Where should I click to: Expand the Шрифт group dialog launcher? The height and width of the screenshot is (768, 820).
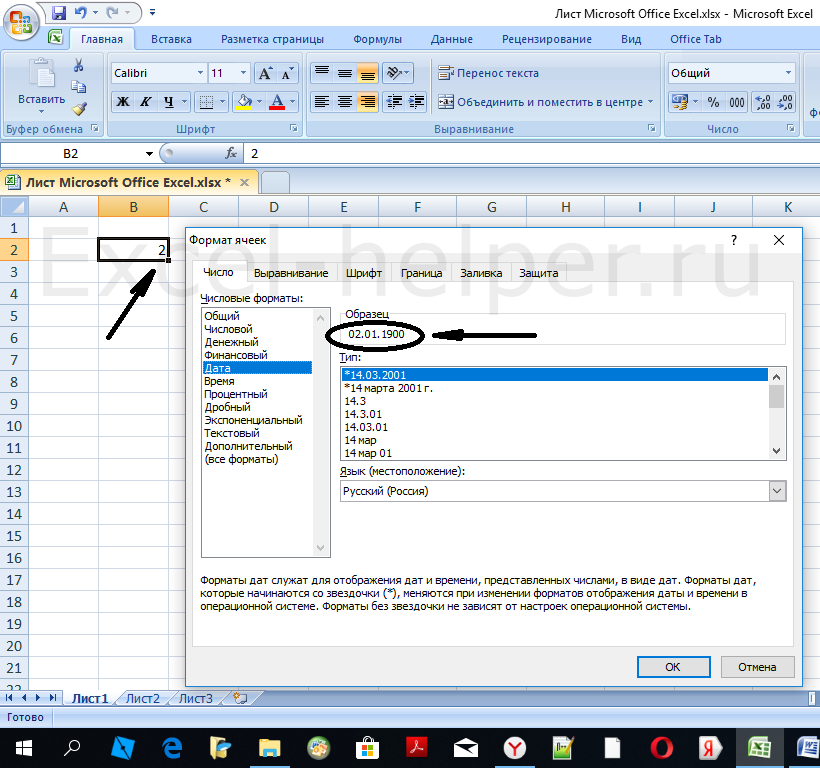294,128
